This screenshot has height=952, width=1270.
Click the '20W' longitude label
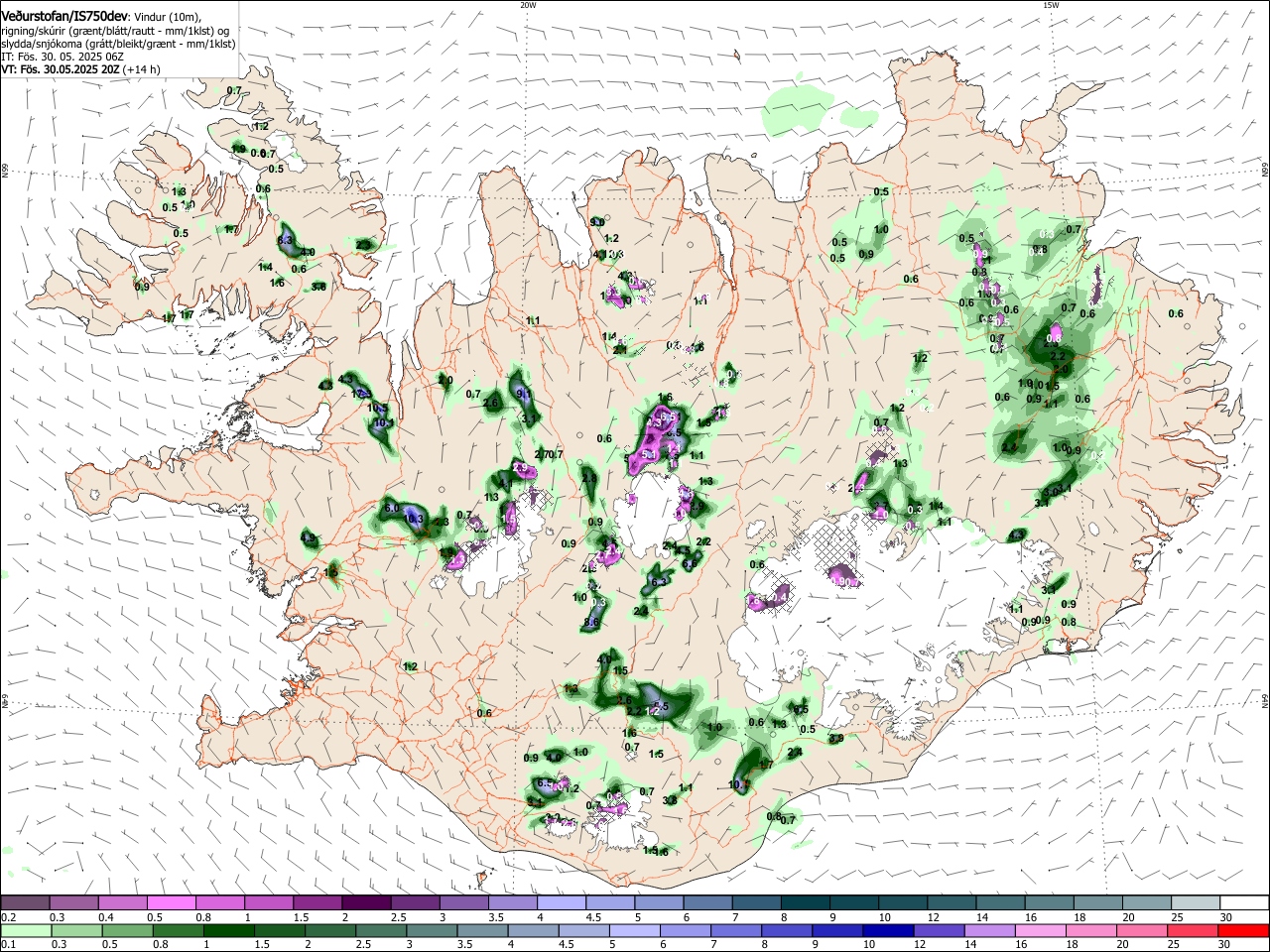pyautogui.click(x=528, y=4)
